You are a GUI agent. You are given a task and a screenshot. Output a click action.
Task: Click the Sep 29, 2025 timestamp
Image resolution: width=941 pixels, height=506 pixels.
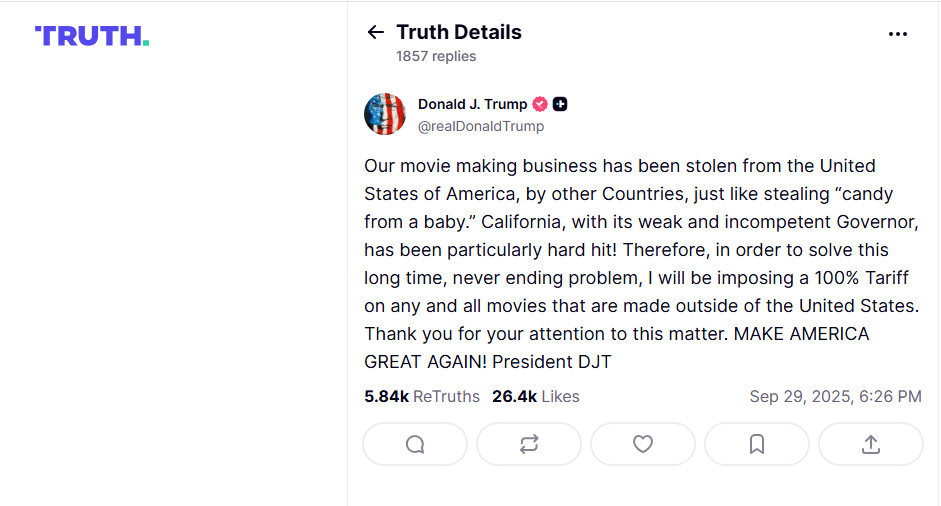coord(835,396)
